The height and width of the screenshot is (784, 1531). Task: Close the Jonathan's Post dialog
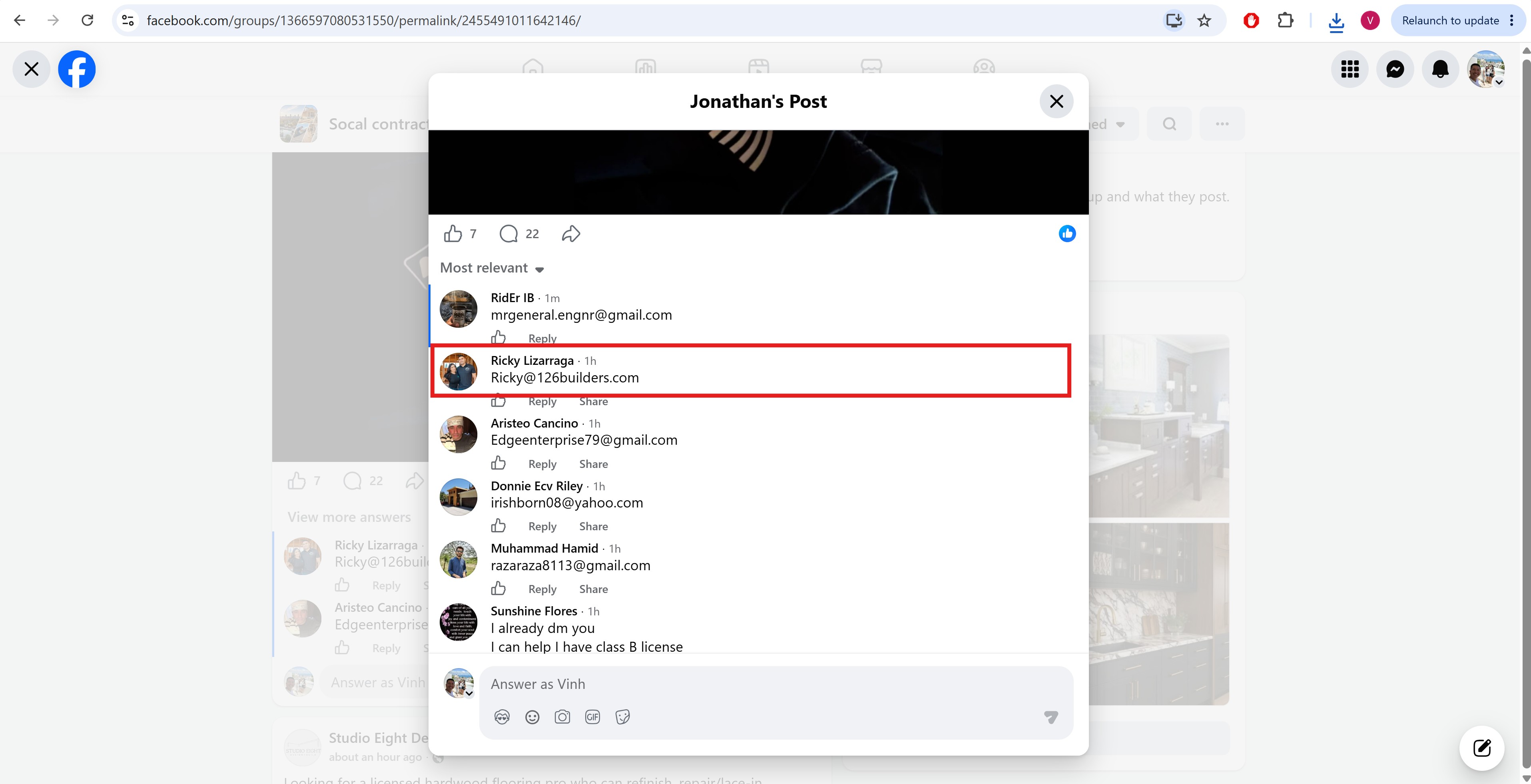[1056, 101]
